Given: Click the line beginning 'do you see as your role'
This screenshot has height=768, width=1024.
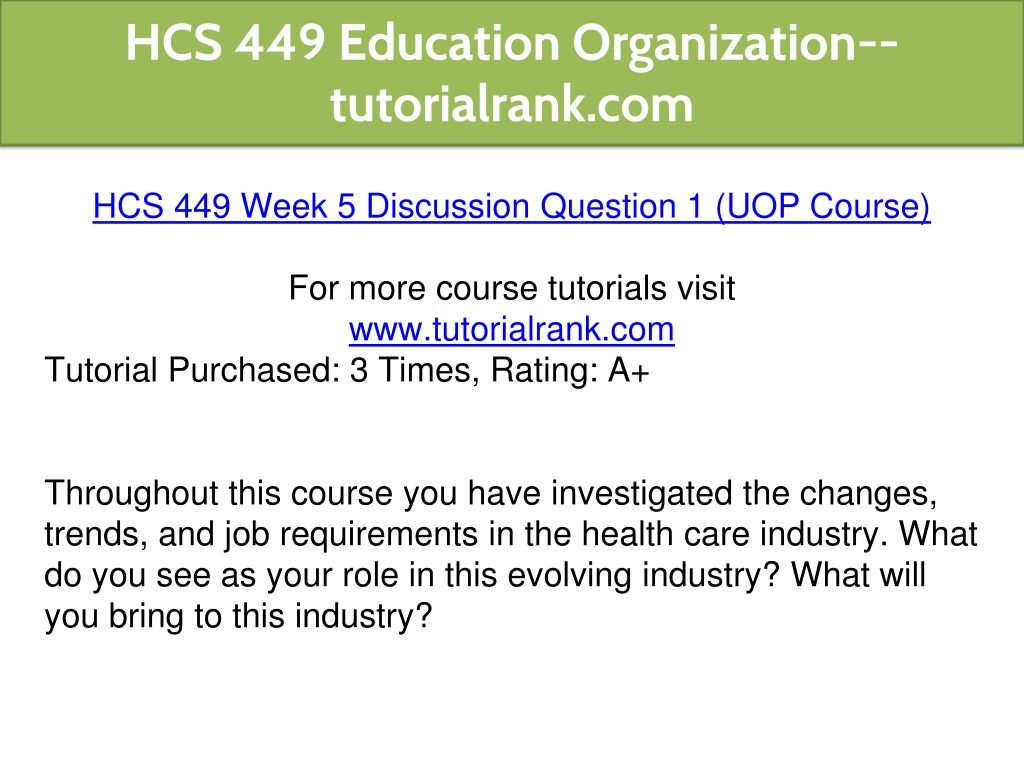Looking at the screenshot, I should pos(485,576).
